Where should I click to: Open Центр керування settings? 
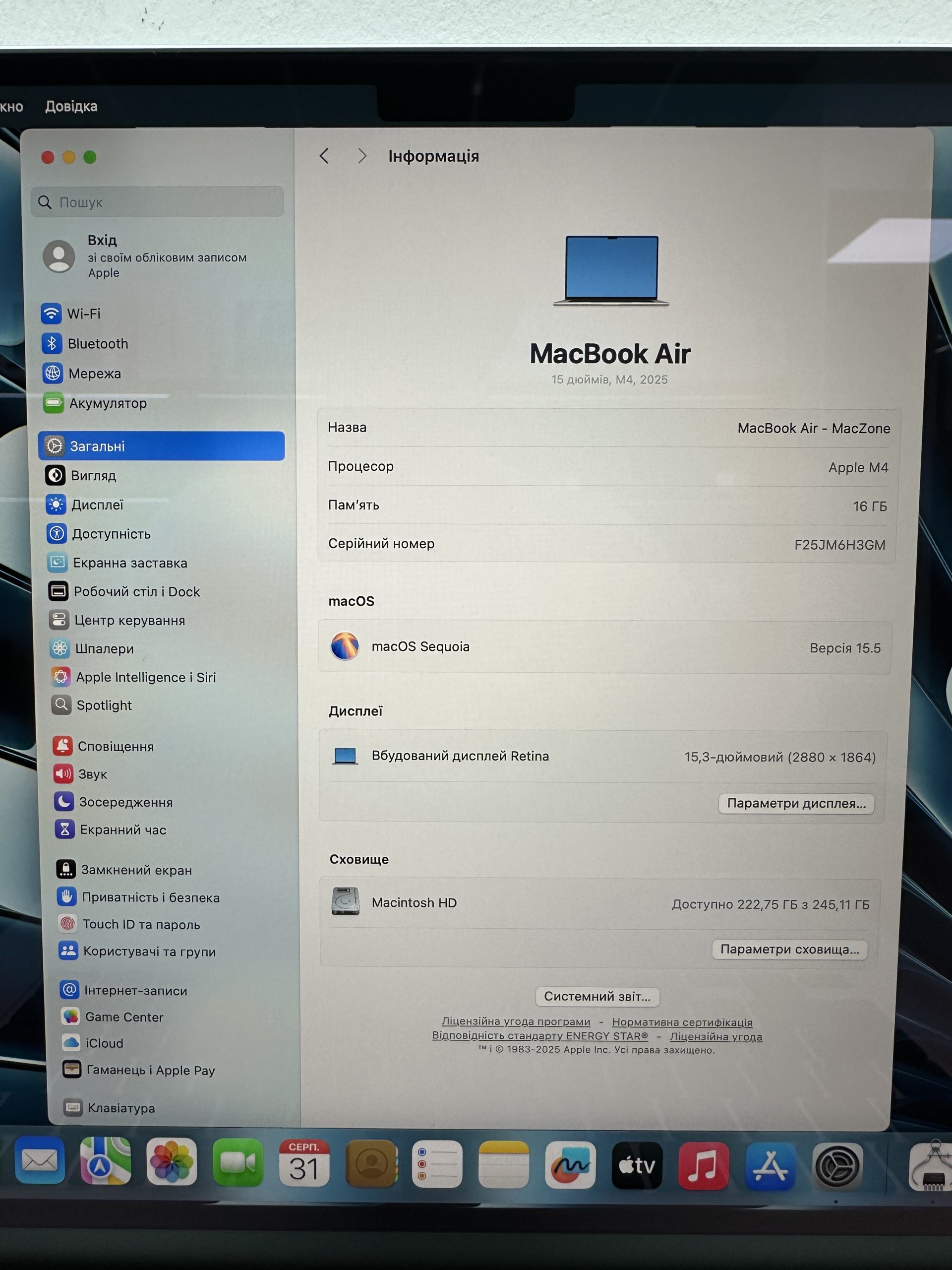[x=118, y=620]
